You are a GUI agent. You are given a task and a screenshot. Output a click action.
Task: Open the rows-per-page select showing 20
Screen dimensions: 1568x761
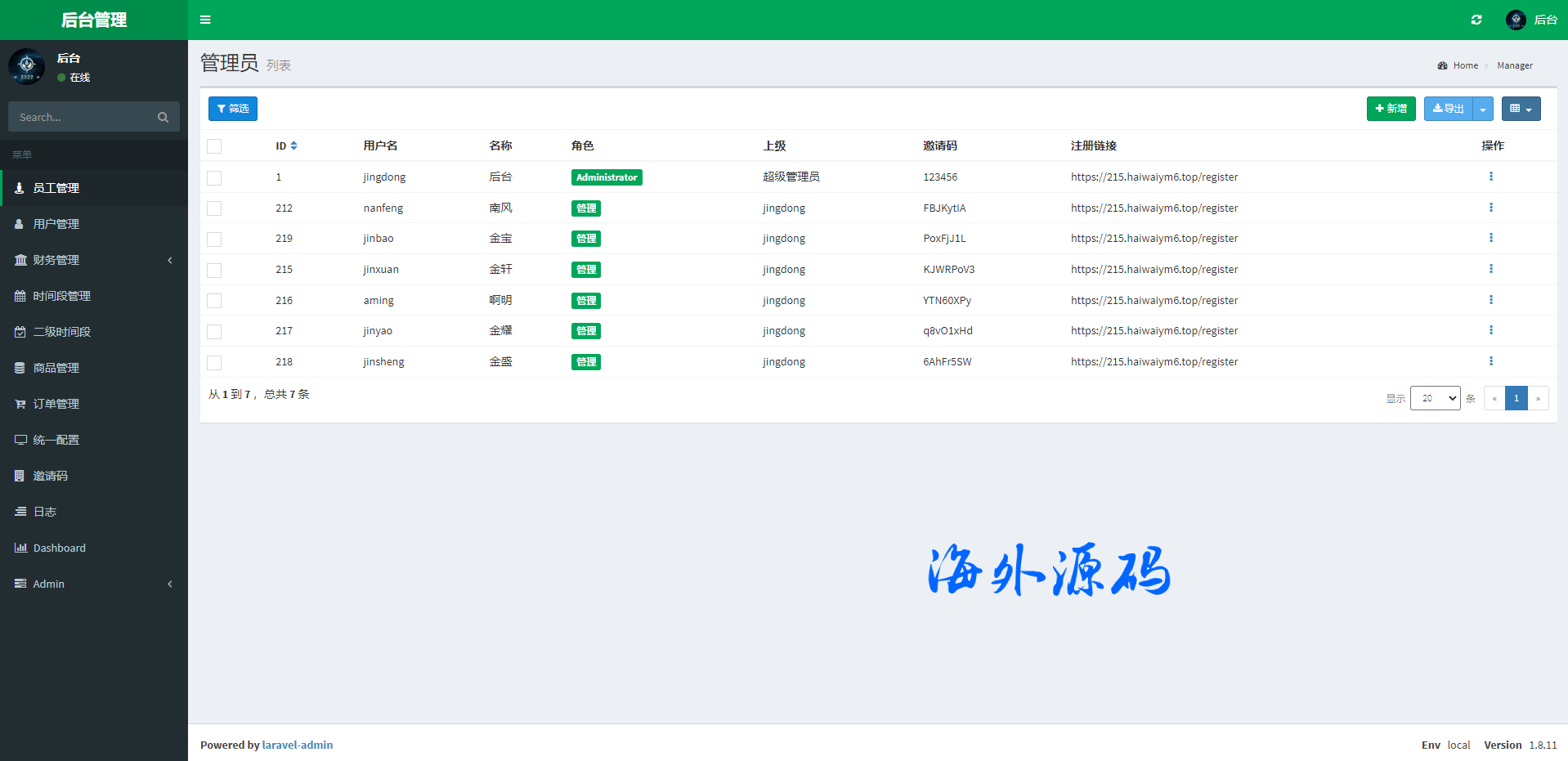pos(1434,398)
